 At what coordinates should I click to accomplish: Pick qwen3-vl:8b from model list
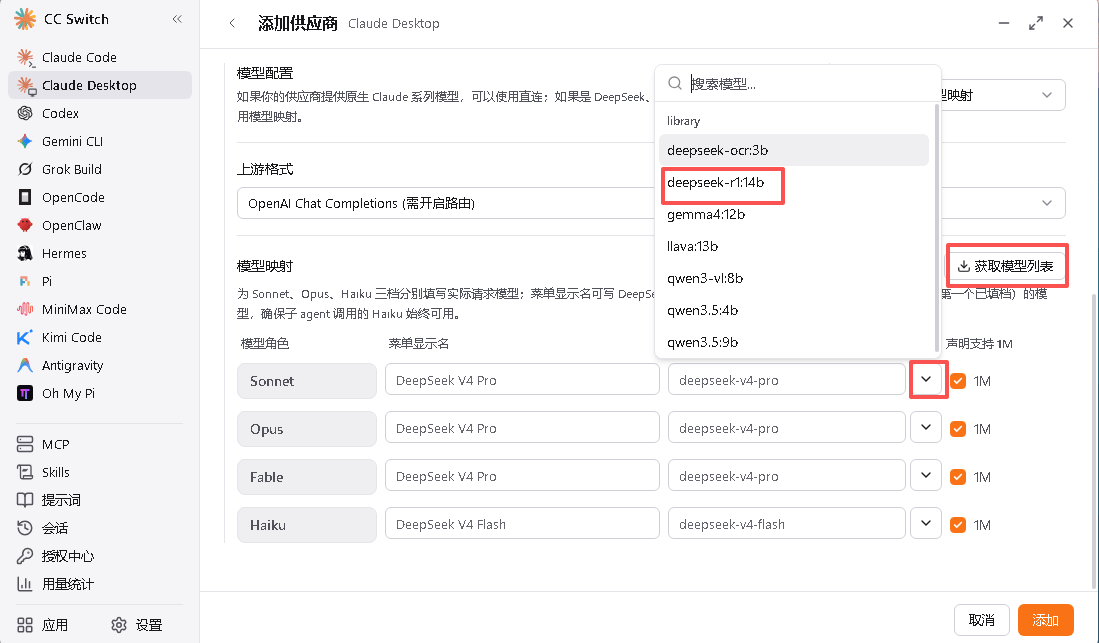[x=793, y=278]
